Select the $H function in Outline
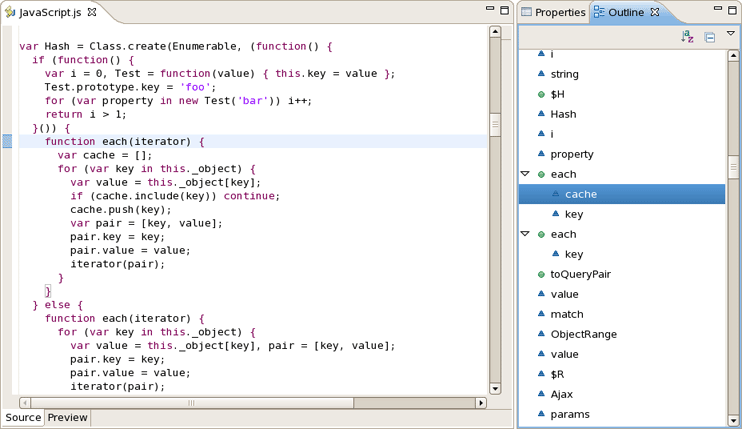Image resolution: width=742 pixels, height=429 pixels. pyautogui.click(x=557, y=94)
